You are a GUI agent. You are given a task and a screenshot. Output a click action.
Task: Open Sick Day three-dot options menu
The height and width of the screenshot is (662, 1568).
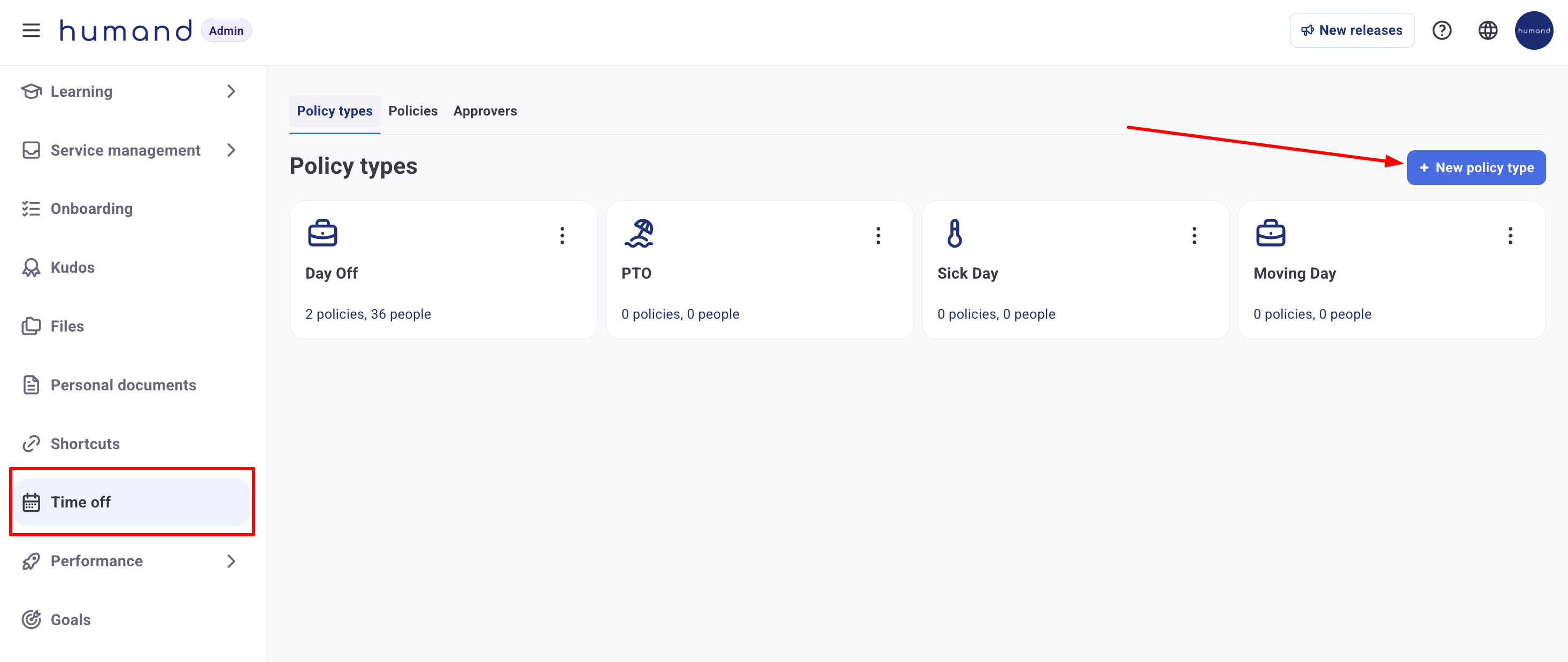point(1194,235)
